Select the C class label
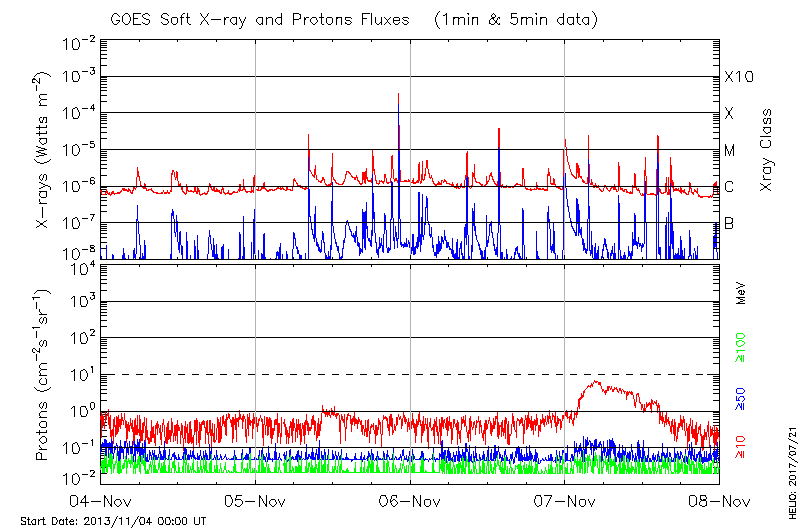This screenshot has width=800, height=530. (729, 187)
